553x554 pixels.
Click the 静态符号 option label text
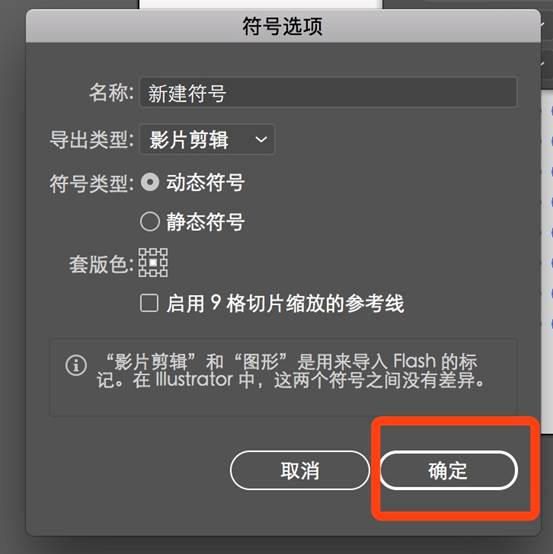(x=205, y=222)
